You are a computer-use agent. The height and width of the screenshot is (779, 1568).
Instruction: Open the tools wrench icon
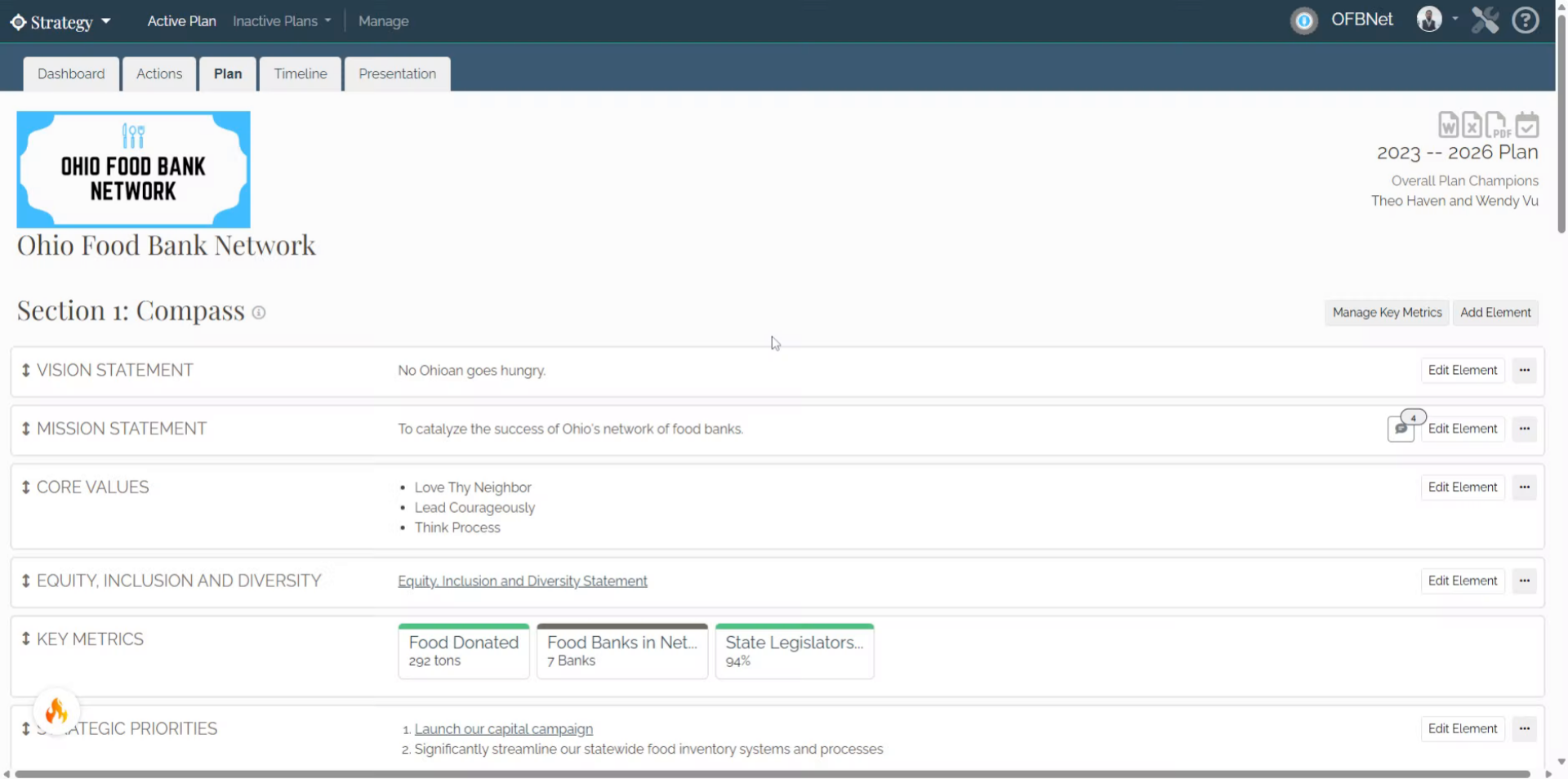(1485, 20)
